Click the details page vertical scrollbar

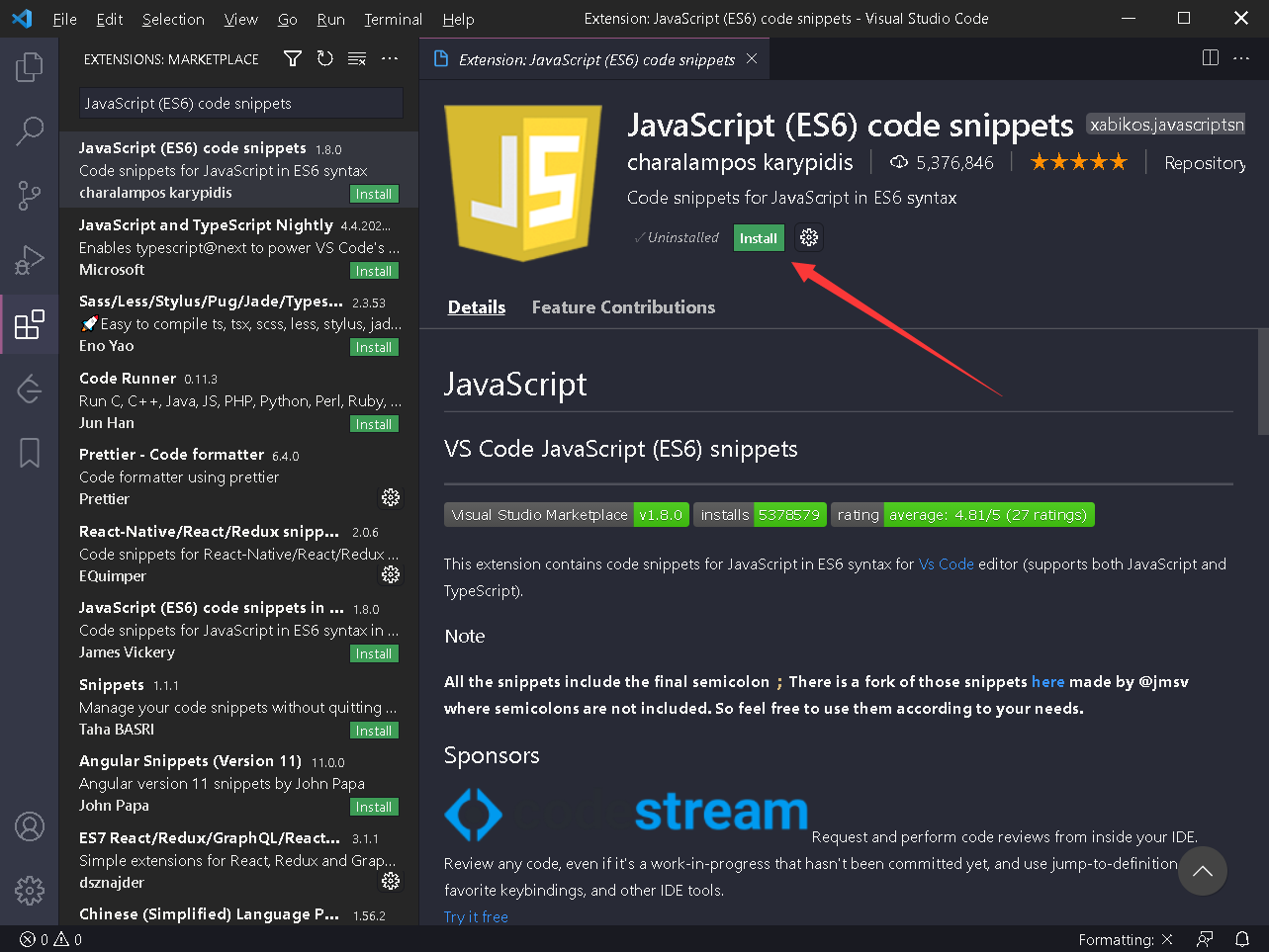coord(1263,382)
